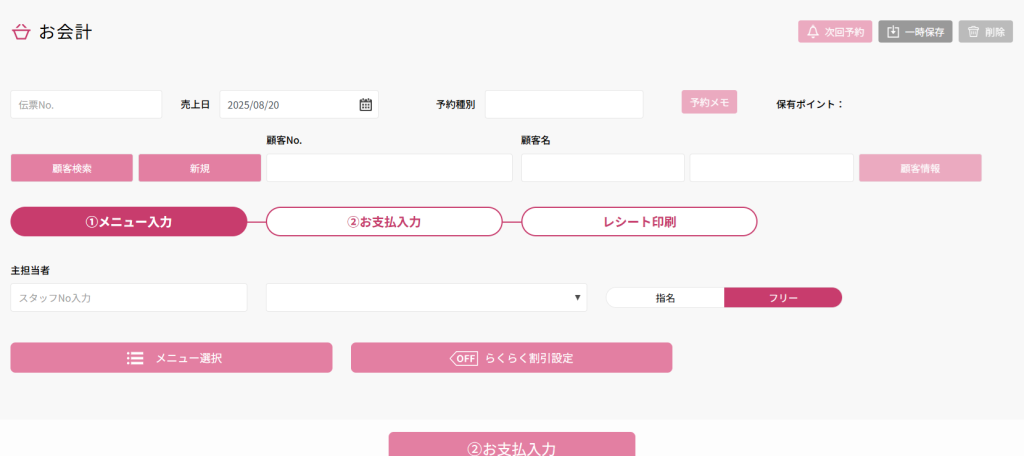Click the calendar icon in 売上日 field
This screenshot has height=456, width=1024.
(365, 105)
